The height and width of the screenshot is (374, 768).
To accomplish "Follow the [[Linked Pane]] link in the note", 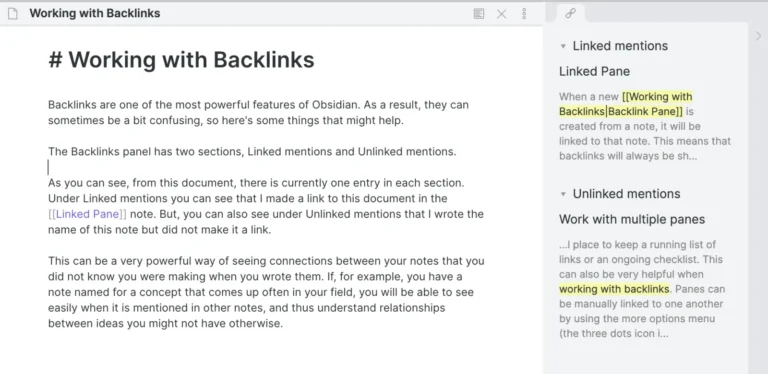I will (87, 214).
